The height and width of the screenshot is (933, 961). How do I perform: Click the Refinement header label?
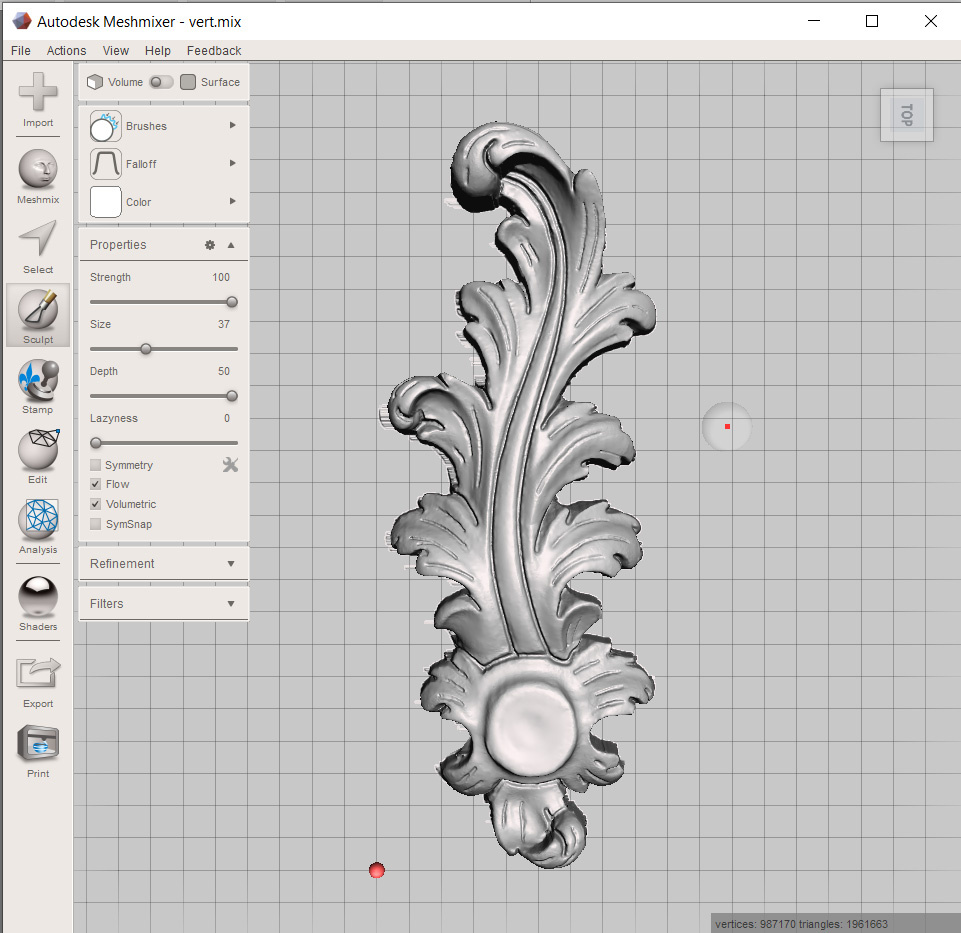pos(122,563)
